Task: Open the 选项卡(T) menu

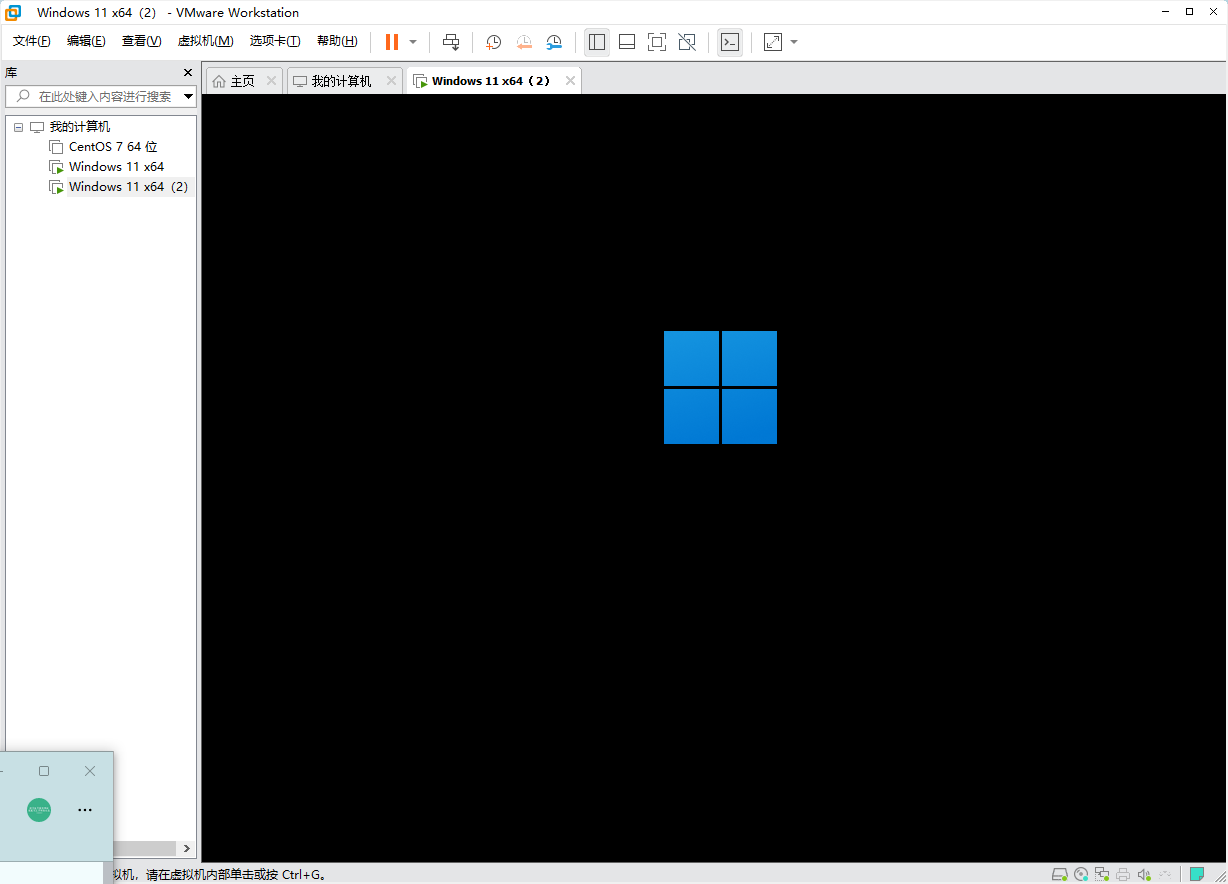Action: [x=275, y=41]
